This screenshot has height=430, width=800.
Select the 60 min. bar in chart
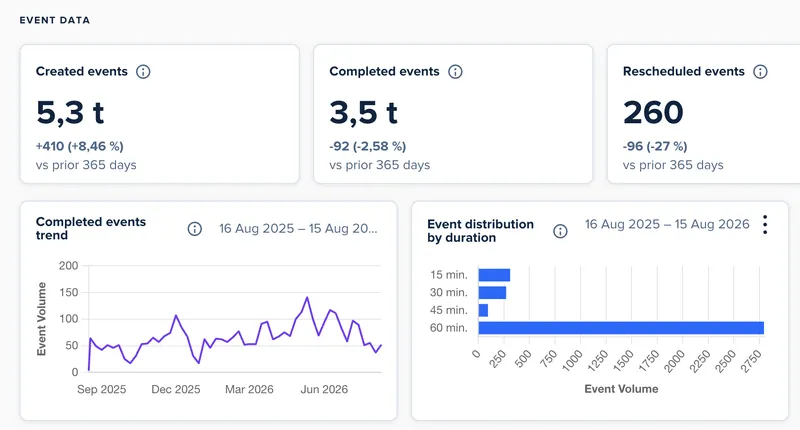(621, 327)
